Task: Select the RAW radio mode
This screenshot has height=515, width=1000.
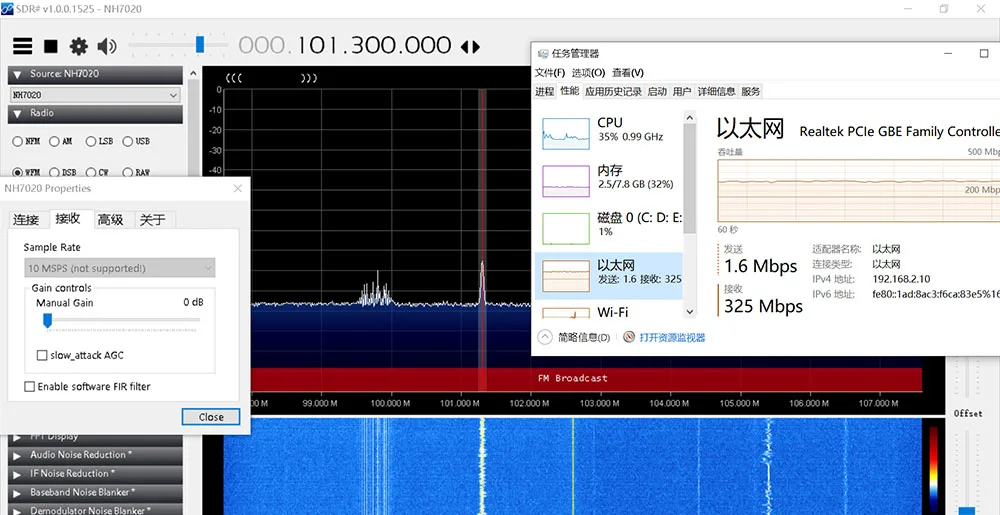Action: 136,172
